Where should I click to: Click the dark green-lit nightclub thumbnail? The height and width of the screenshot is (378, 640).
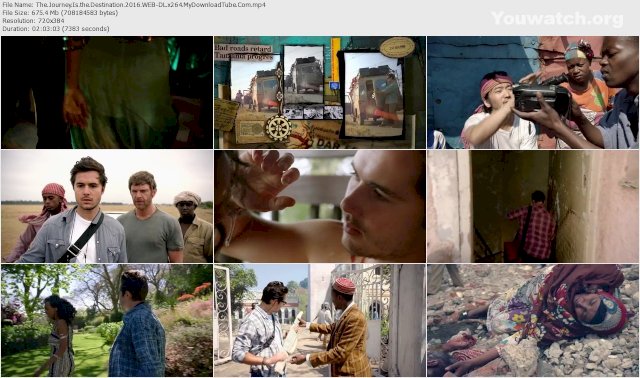107,92
